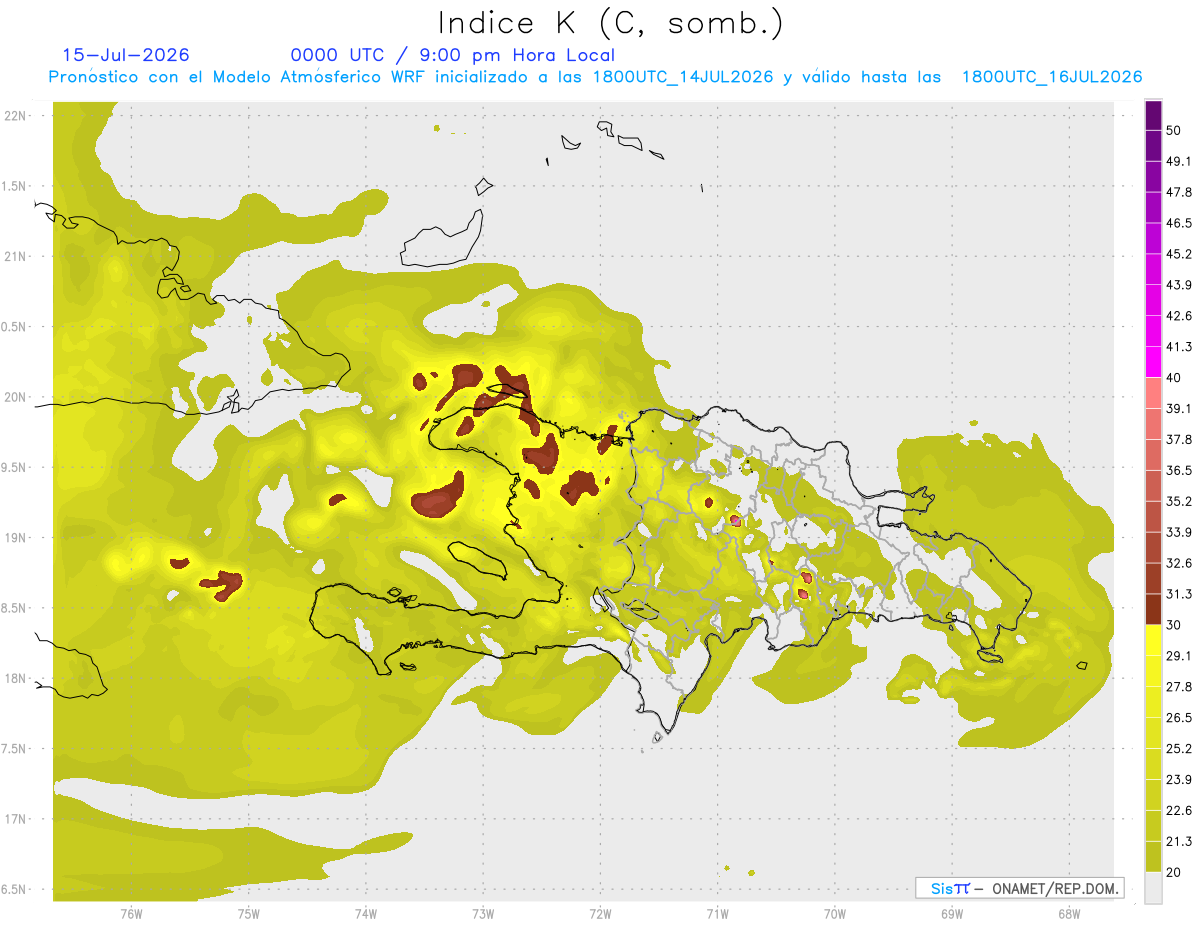1200x927 pixels.
Task: Click the 15-Jul-2026 date label
Action: (126, 55)
